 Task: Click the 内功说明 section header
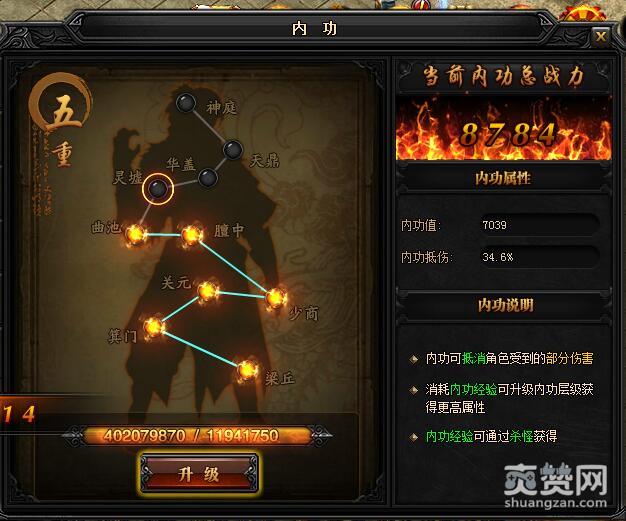tap(505, 305)
